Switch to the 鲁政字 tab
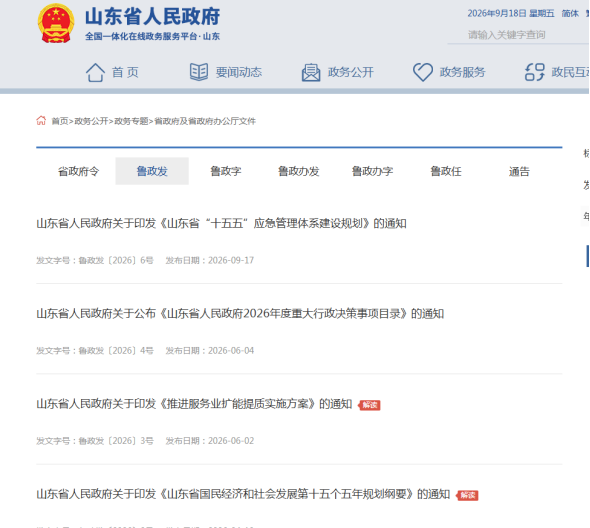This screenshot has width=590, height=528. pos(226,171)
